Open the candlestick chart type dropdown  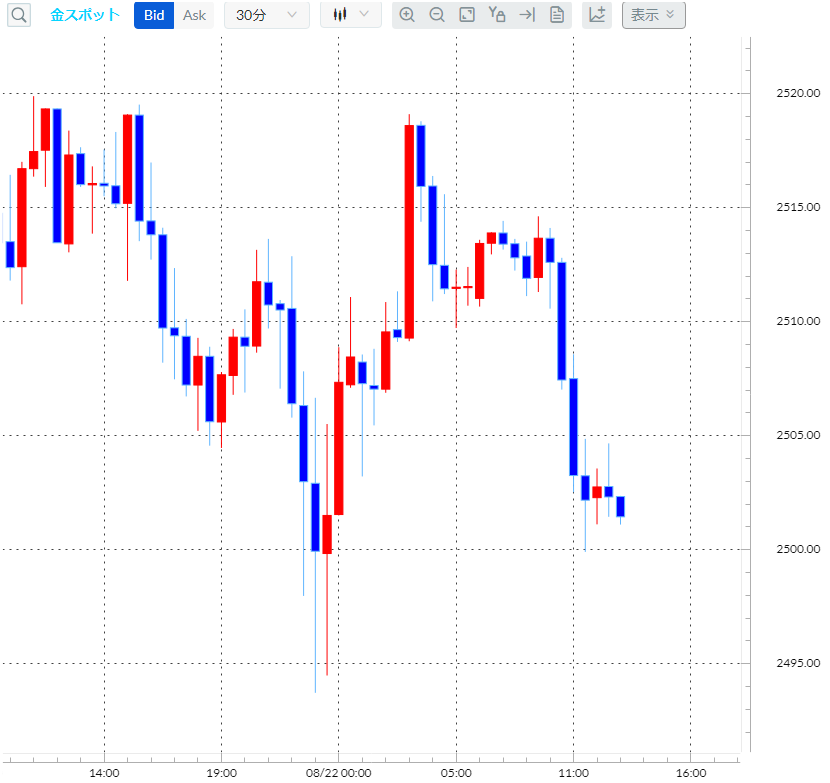[x=350, y=15]
